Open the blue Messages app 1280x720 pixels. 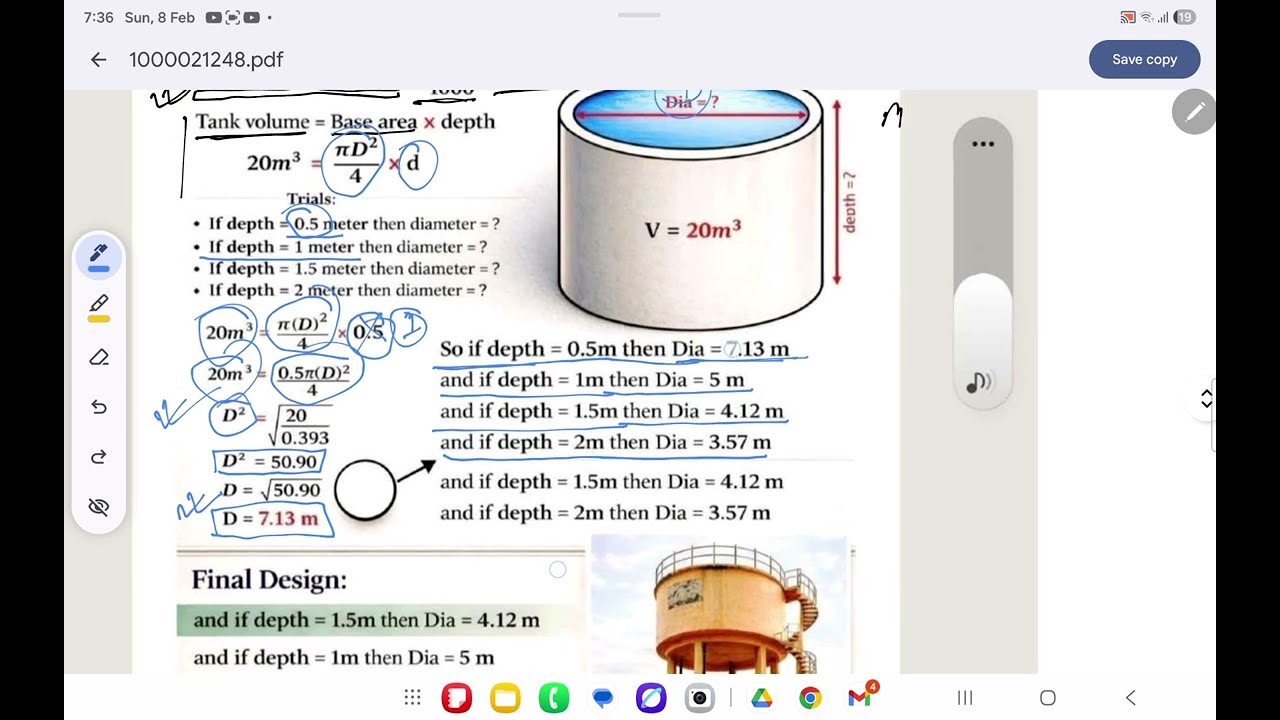pyautogui.click(x=603, y=698)
